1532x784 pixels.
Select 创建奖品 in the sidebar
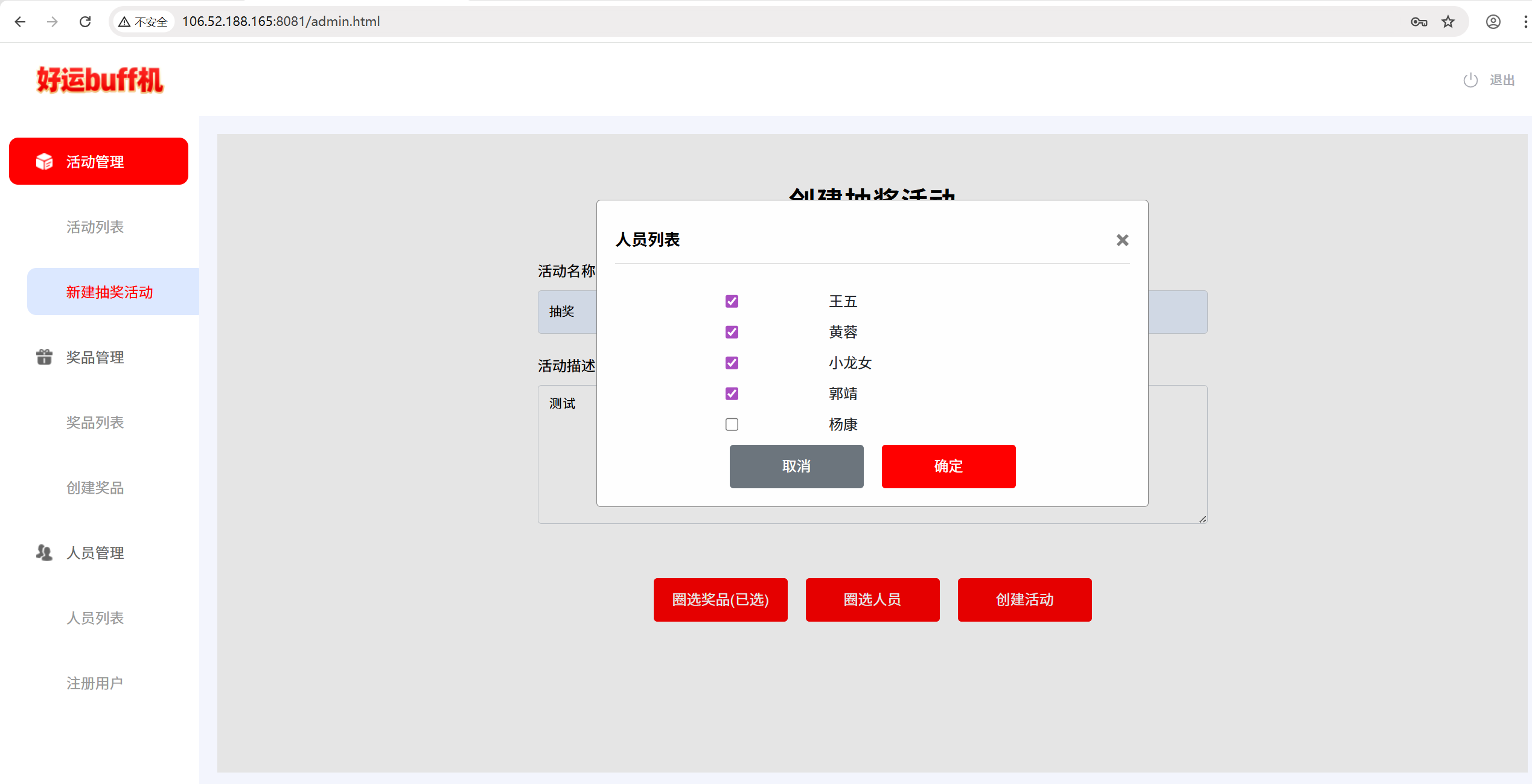coord(95,488)
